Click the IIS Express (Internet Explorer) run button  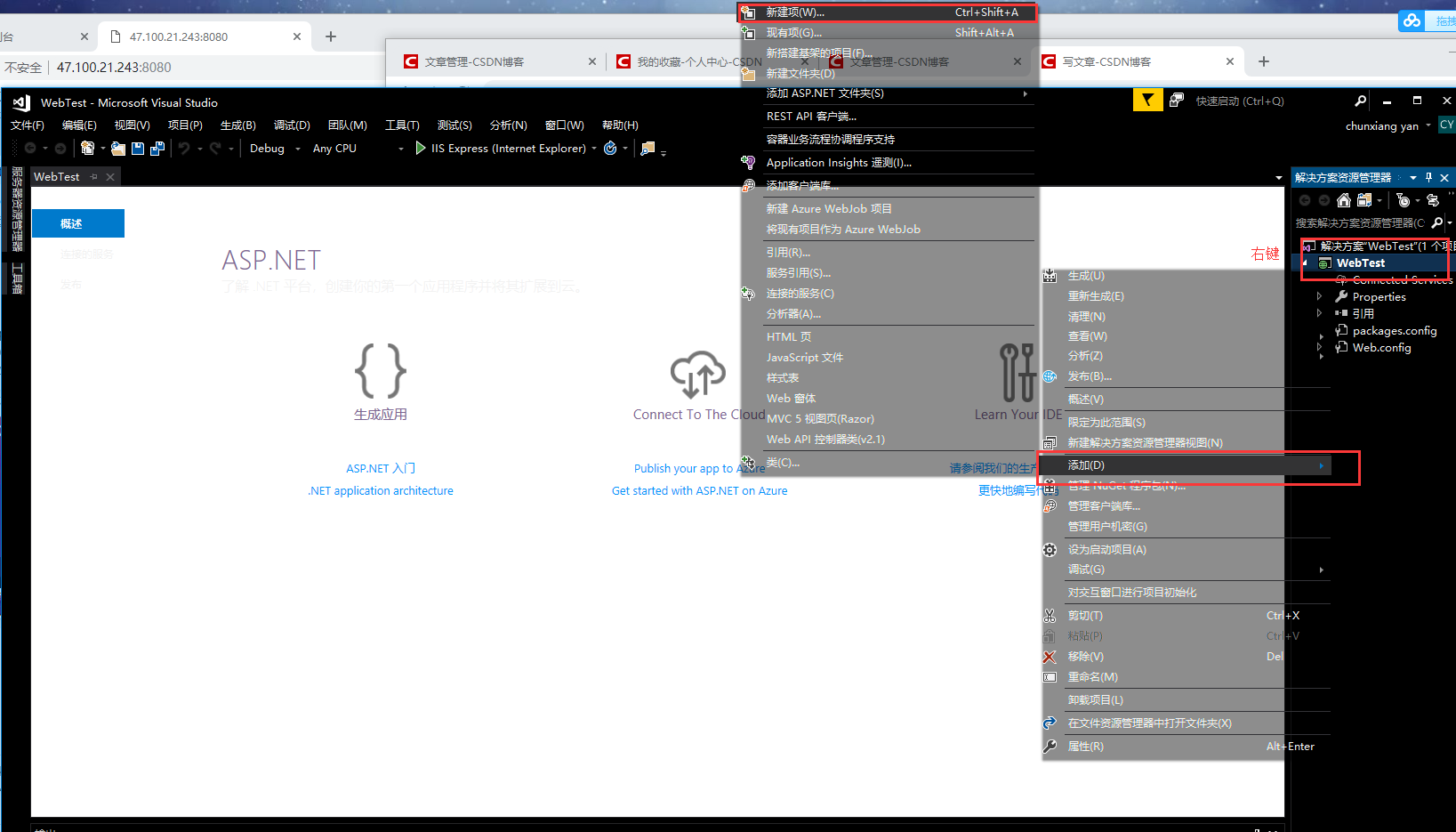[500, 149]
